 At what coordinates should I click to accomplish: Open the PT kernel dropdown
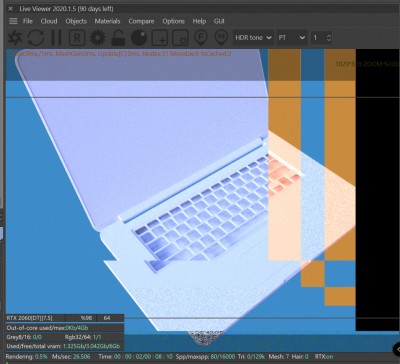coord(292,38)
